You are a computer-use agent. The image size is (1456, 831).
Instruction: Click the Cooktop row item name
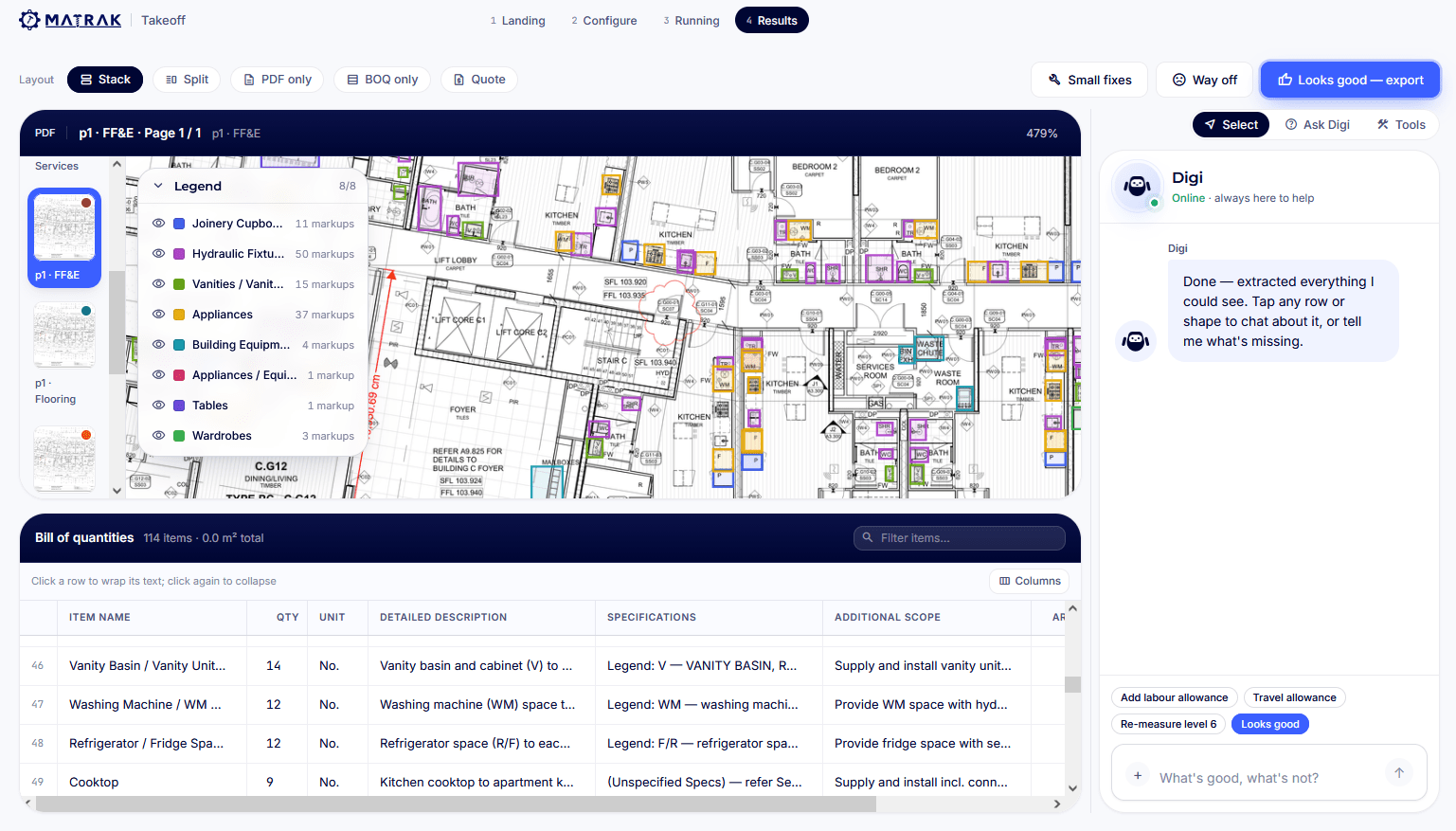94,783
